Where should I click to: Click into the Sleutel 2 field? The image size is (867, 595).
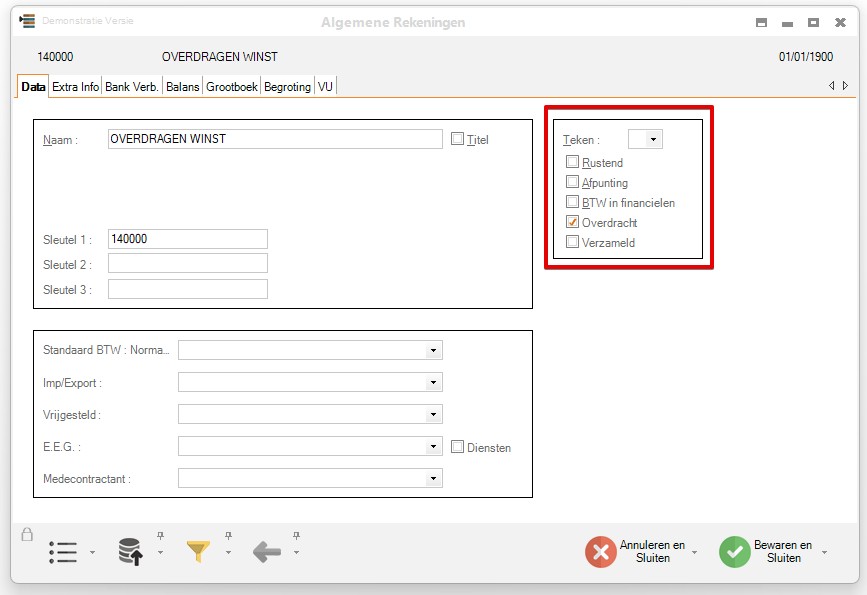click(x=187, y=264)
